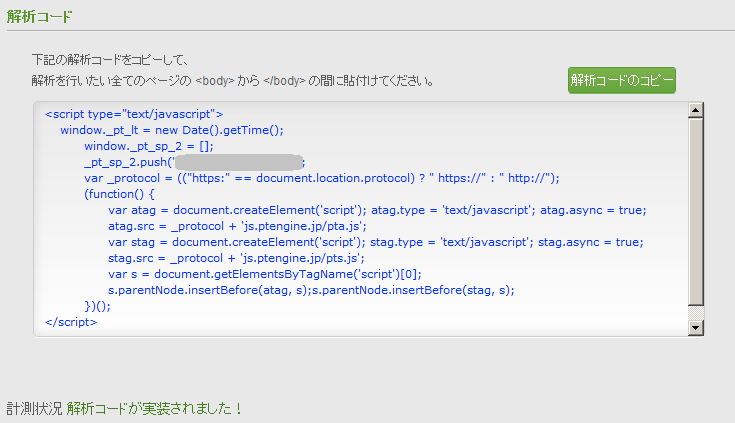Viewport: 735px width, 423px height.
Task: Click the instruction line mentioning <body> tags
Action: coord(233,81)
